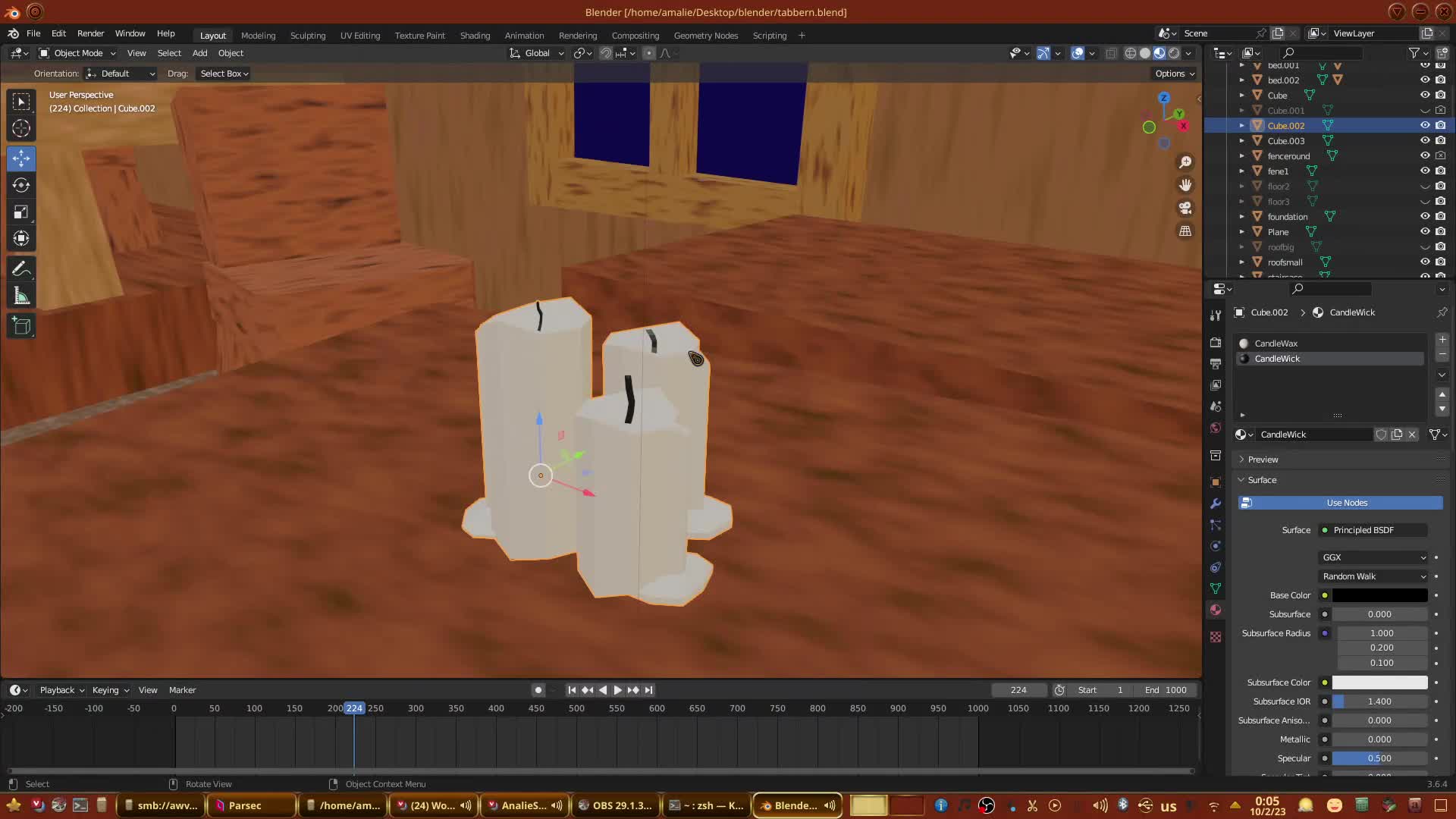1456x819 pixels.
Task: Click the black Base Color swatch
Action: tap(1379, 595)
